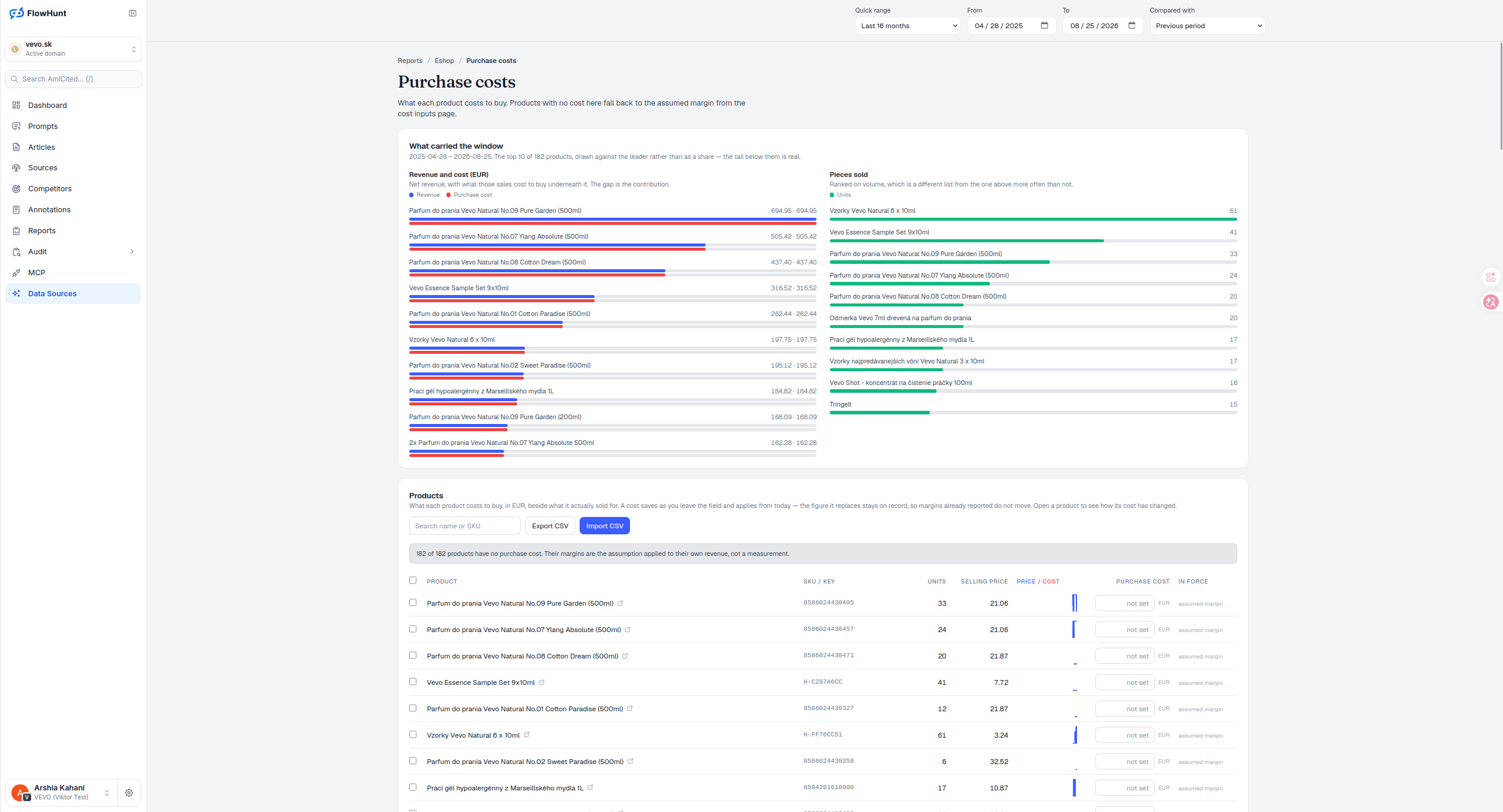Click the Export CSV button

550,526
